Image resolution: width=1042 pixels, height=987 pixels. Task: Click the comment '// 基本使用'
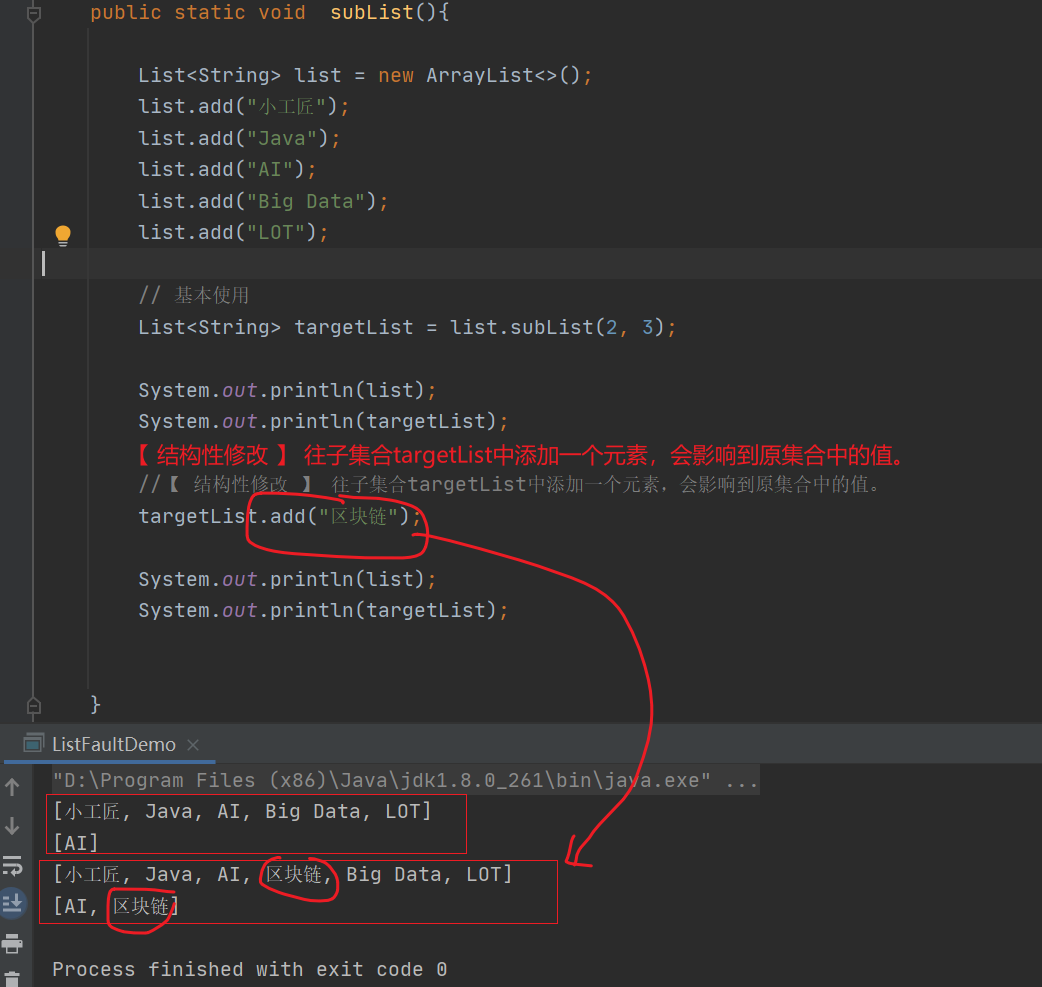[194, 295]
